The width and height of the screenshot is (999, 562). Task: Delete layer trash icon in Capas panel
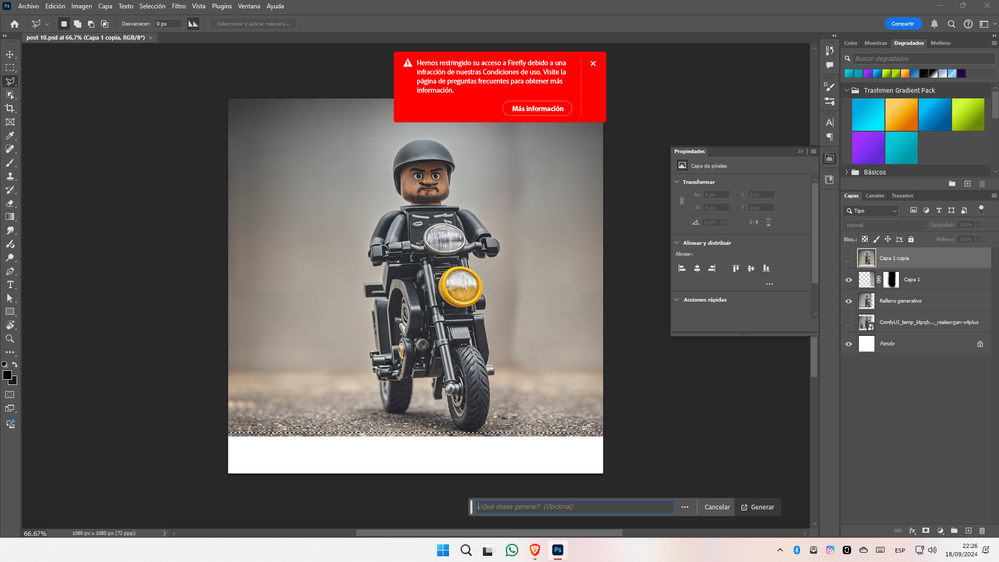pos(982,530)
